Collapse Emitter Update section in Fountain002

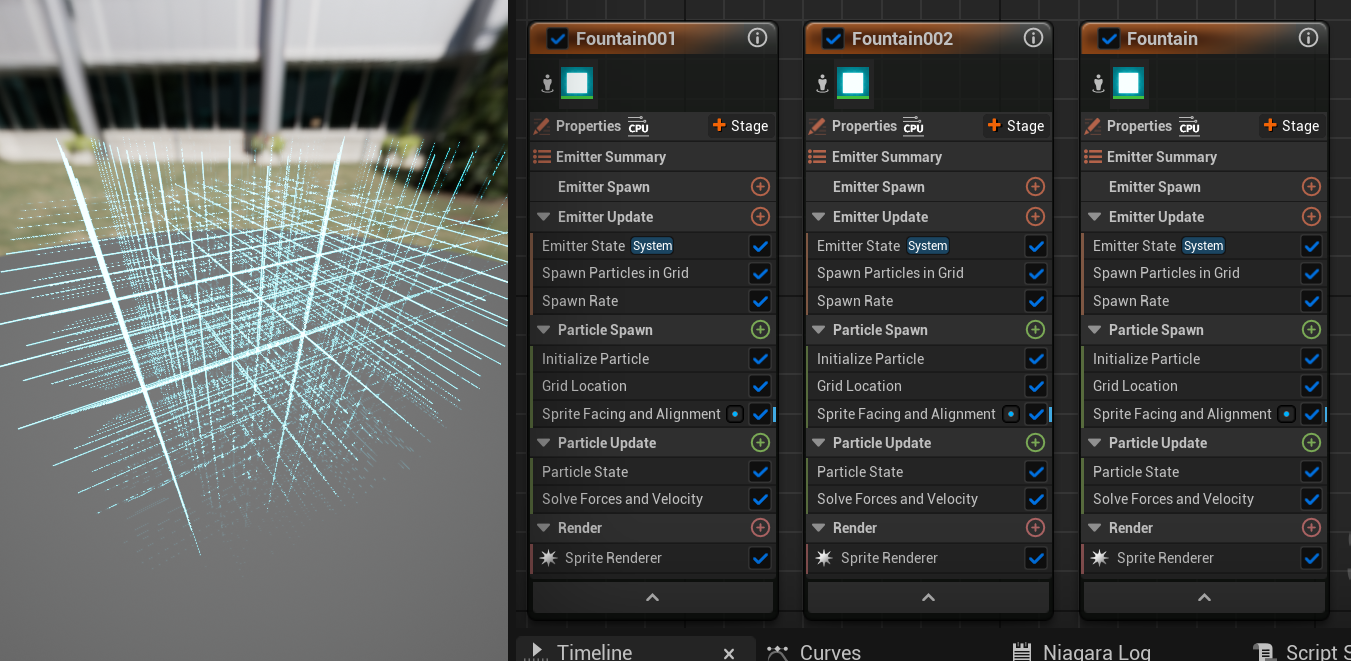[819, 217]
